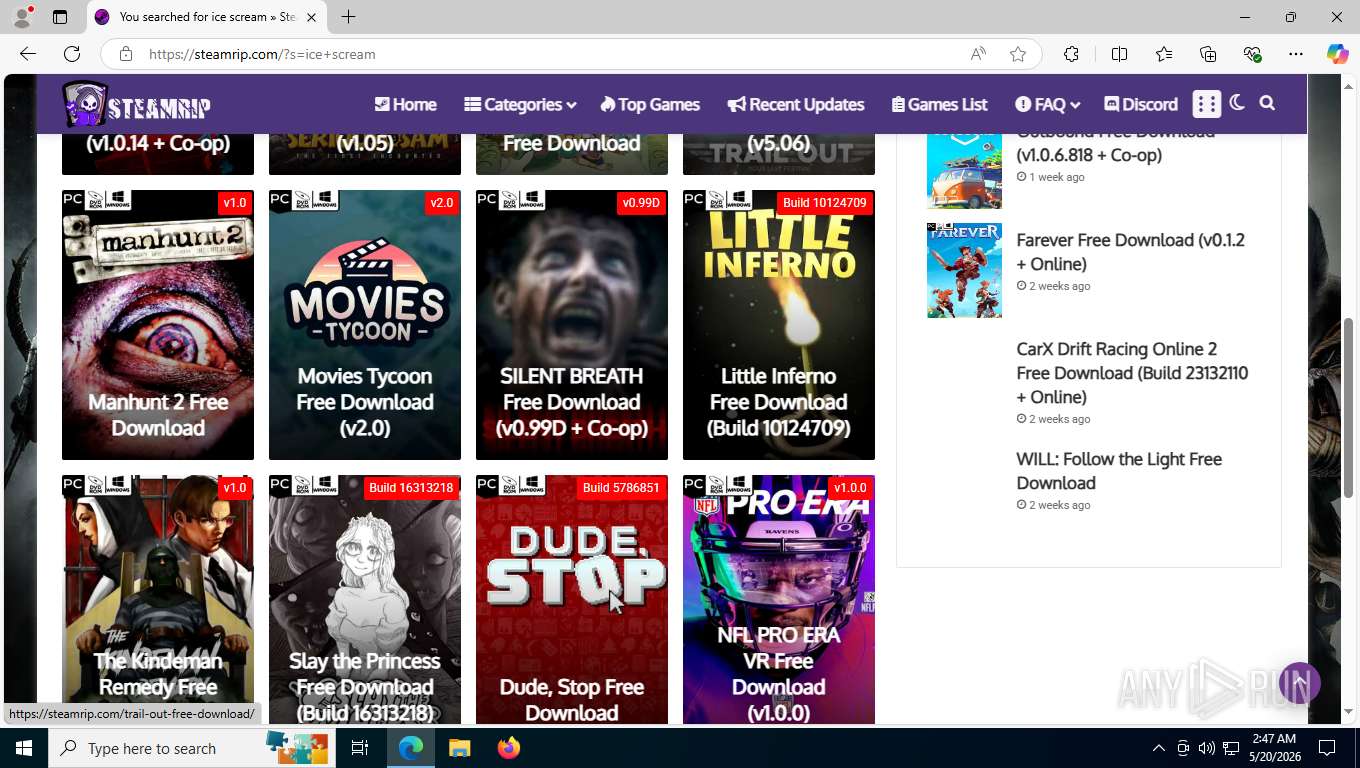Open Dude, Stop Free Download card

click(572, 600)
